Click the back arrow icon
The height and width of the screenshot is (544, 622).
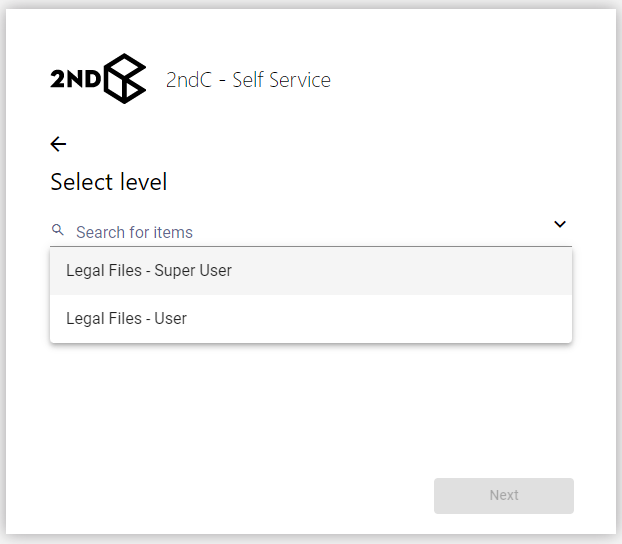pyautogui.click(x=58, y=144)
